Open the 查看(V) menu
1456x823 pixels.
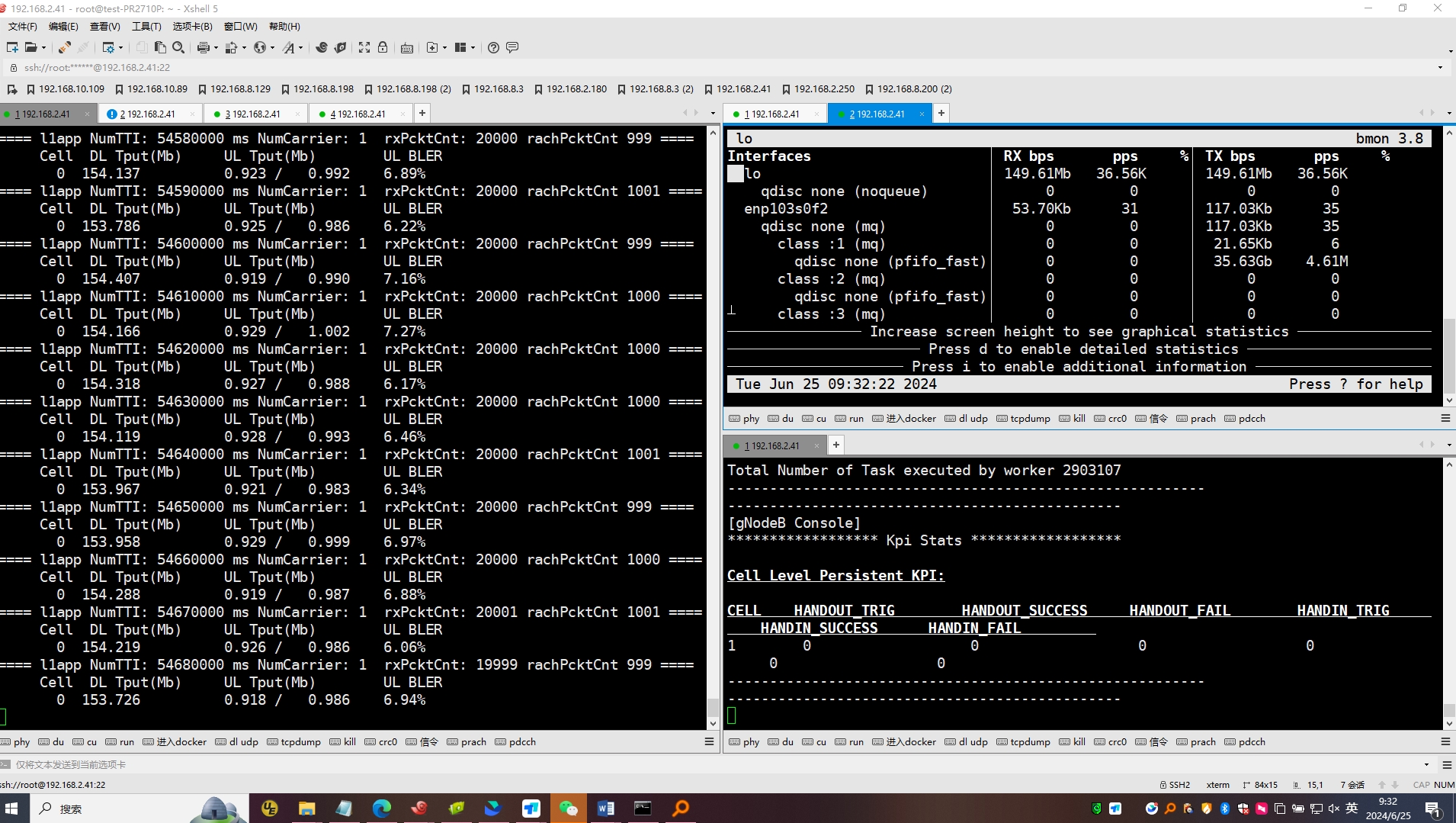pos(105,26)
